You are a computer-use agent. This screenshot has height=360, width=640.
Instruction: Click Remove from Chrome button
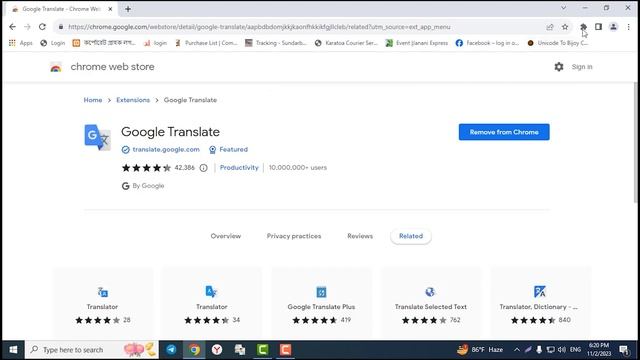(x=504, y=132)
